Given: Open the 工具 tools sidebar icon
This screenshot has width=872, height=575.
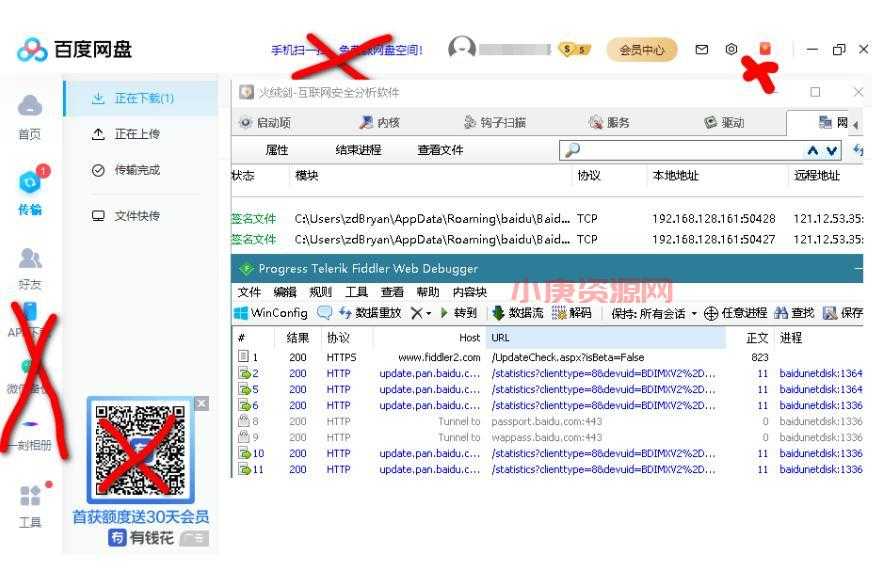Looking at the screenshot, I should pyautogui.click(x=30, y=497).
